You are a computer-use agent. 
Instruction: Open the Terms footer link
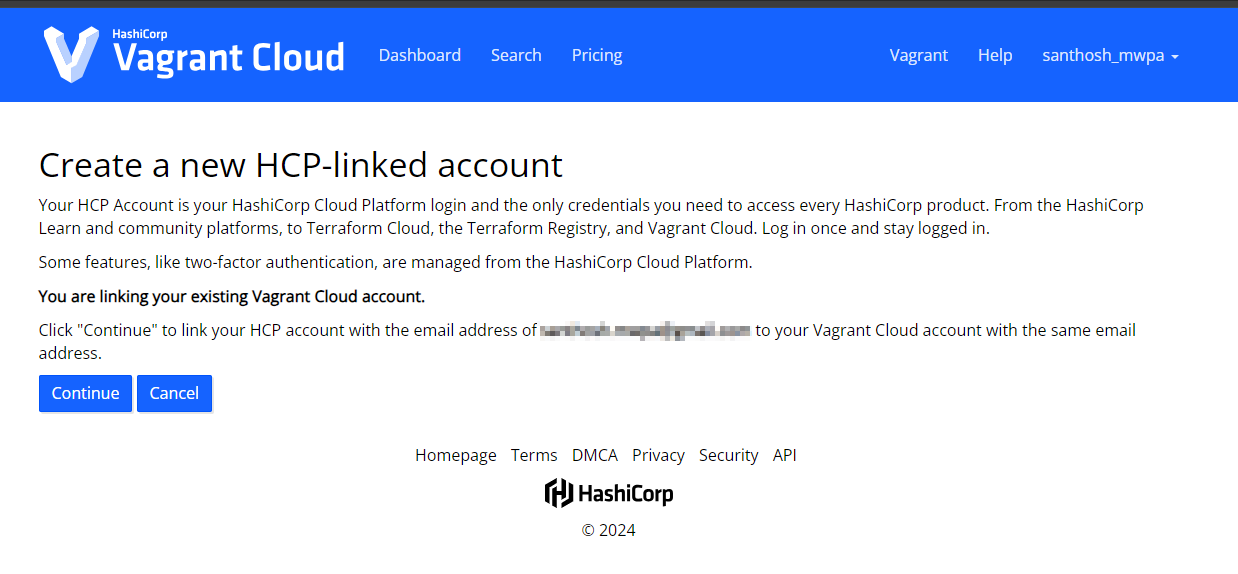coord(534,455)
